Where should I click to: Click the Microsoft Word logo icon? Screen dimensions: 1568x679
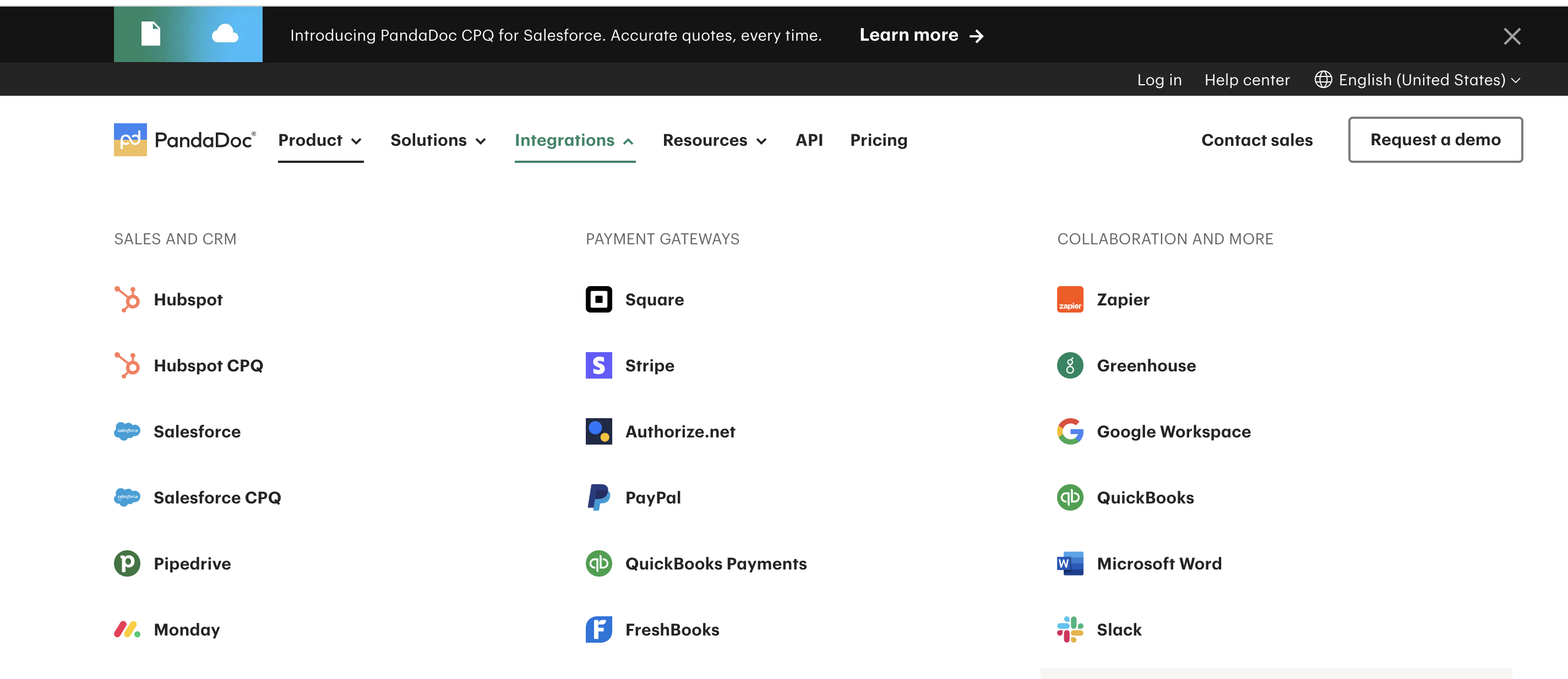[1070, 563]
